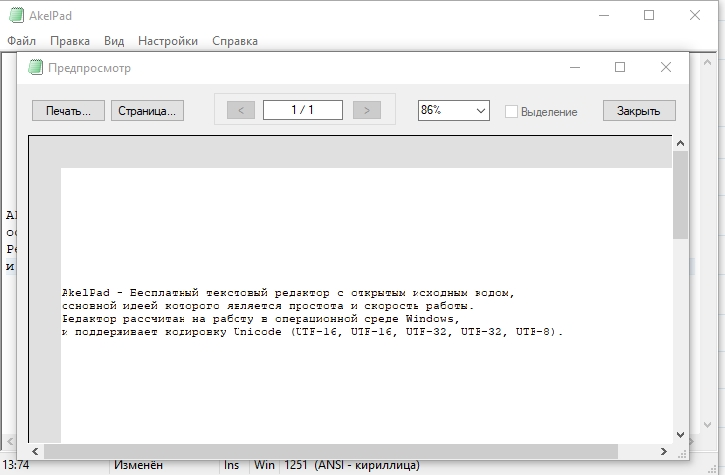Click the preview window resize grip
725x475 pixels.
[x=682, y=453]
